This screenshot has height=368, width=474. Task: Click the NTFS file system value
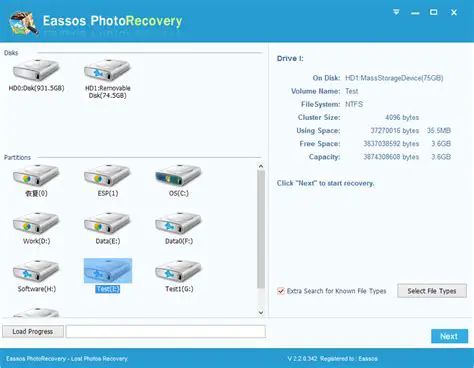coord(354,104)
